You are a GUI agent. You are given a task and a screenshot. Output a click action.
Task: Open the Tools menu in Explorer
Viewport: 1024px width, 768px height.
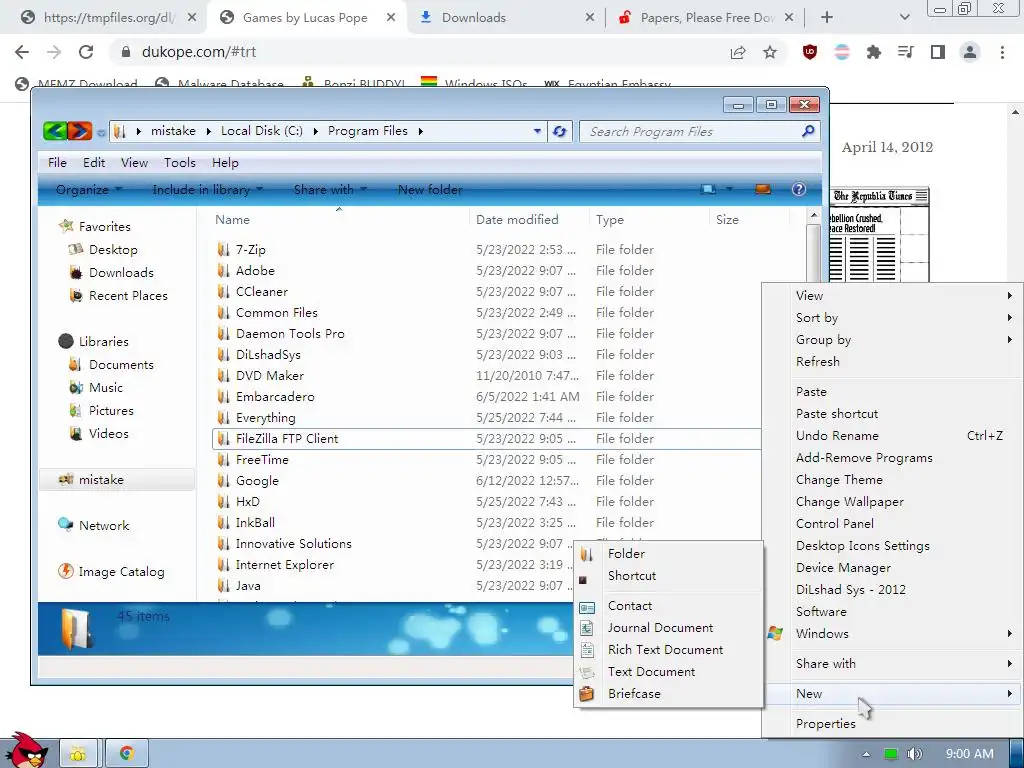coord(180,163)
